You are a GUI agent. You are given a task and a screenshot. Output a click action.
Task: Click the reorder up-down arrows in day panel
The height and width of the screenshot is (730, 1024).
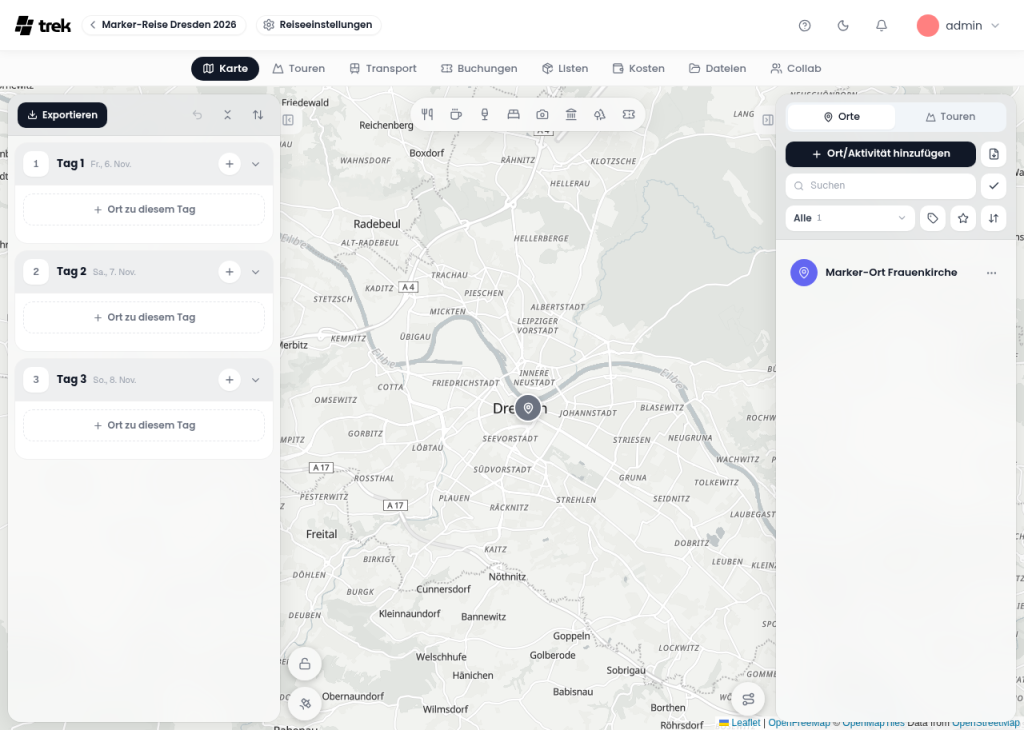coord(258,115)
